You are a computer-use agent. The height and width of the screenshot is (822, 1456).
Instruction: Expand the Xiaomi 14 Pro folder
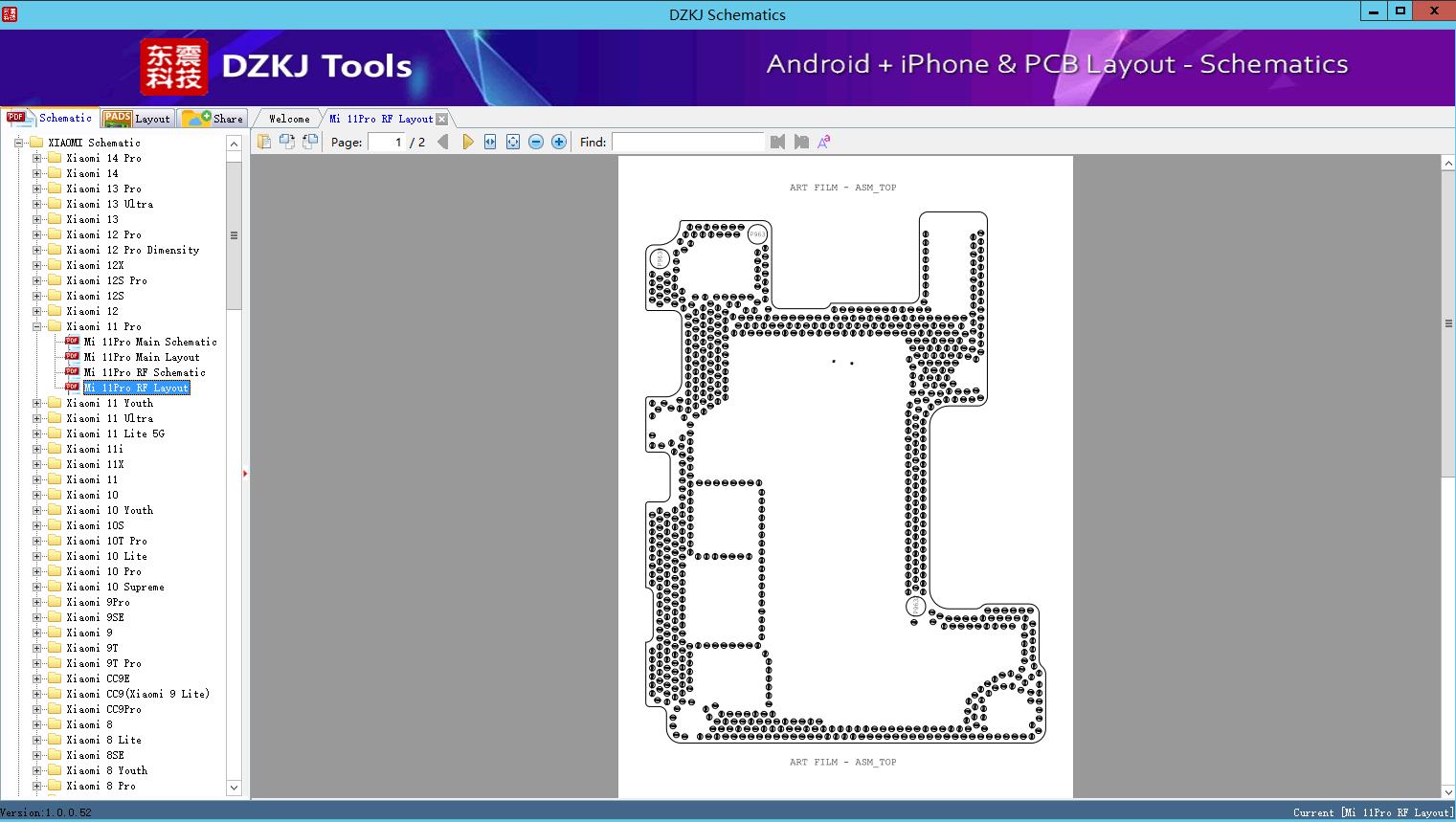coord(37,158)
